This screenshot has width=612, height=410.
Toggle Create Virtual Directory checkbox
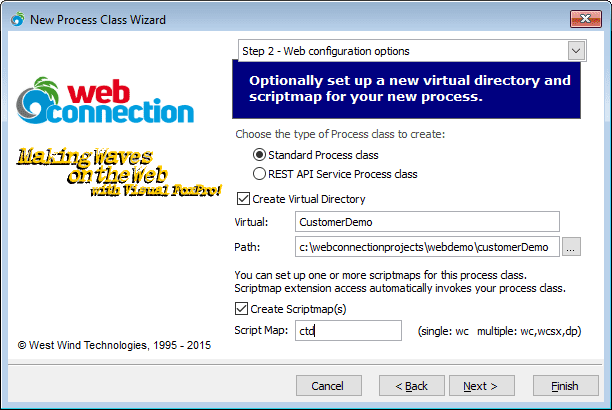coord(243,198)
